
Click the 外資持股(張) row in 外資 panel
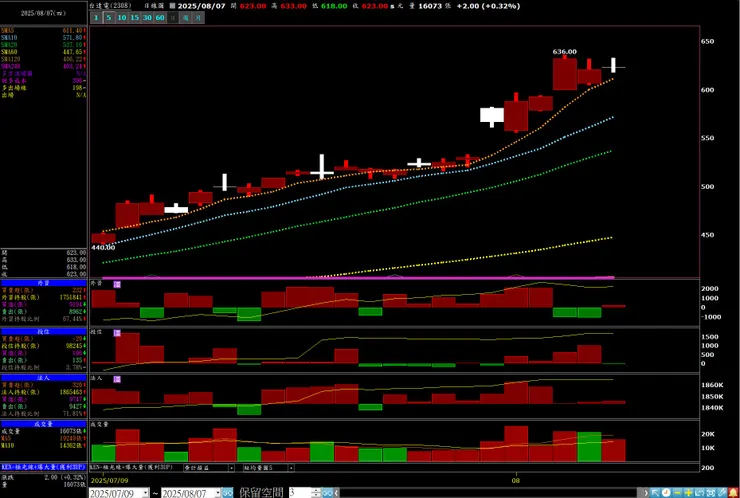(x=43, y=297)
